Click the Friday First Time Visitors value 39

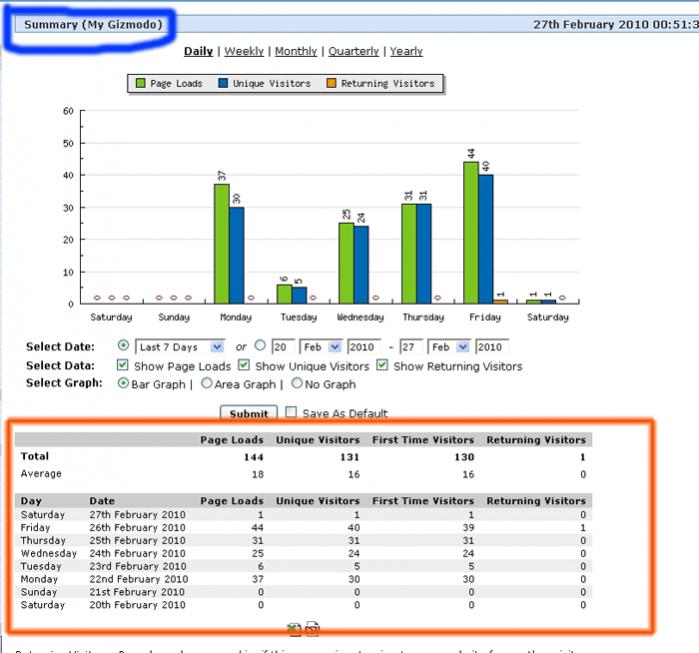469,527
